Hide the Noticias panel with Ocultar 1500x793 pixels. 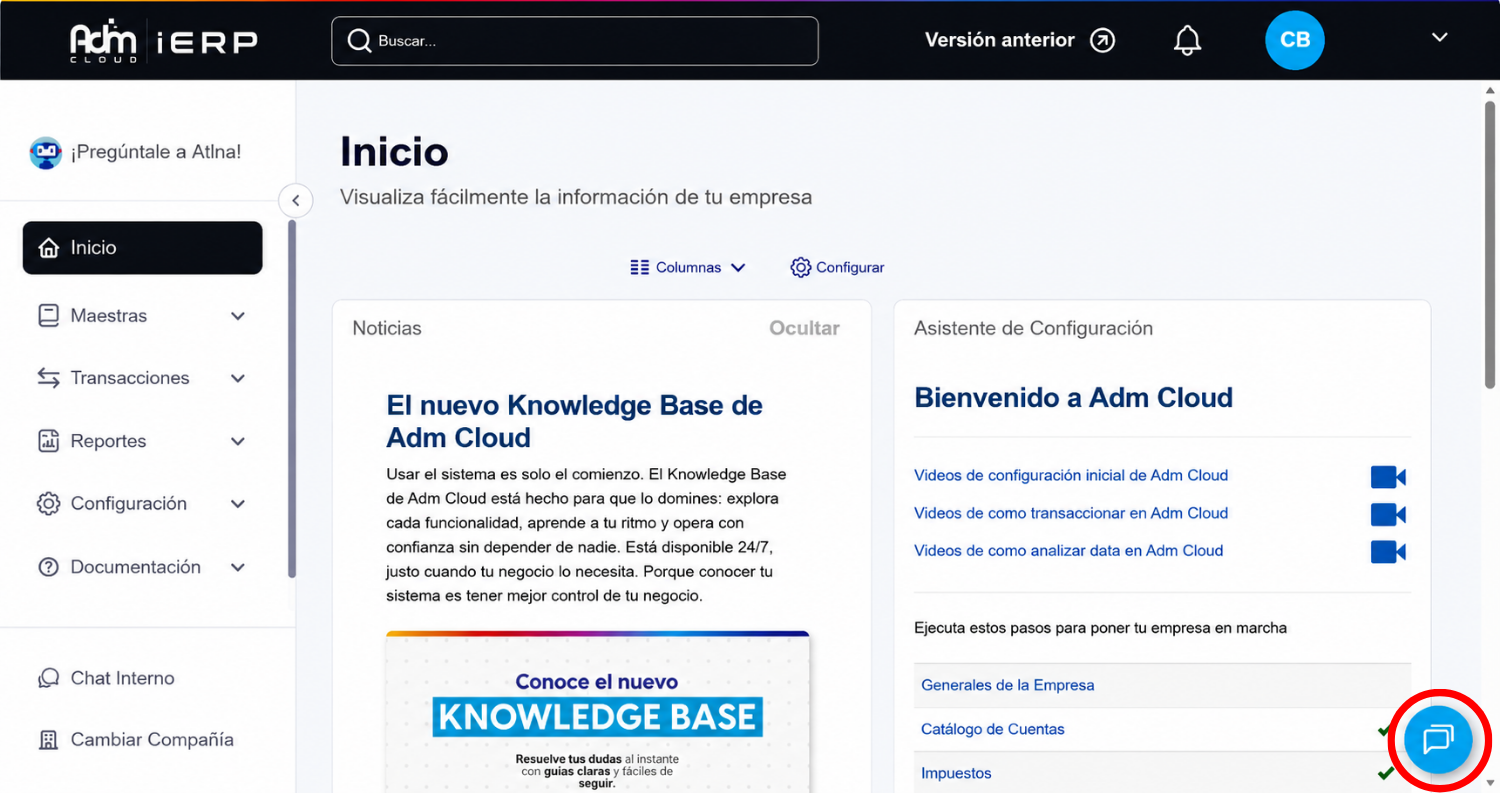(804, 328)
